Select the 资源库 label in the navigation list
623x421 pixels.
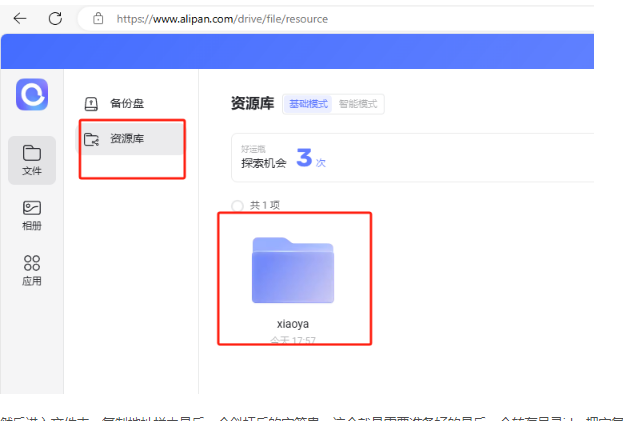[x=127, y=139]
